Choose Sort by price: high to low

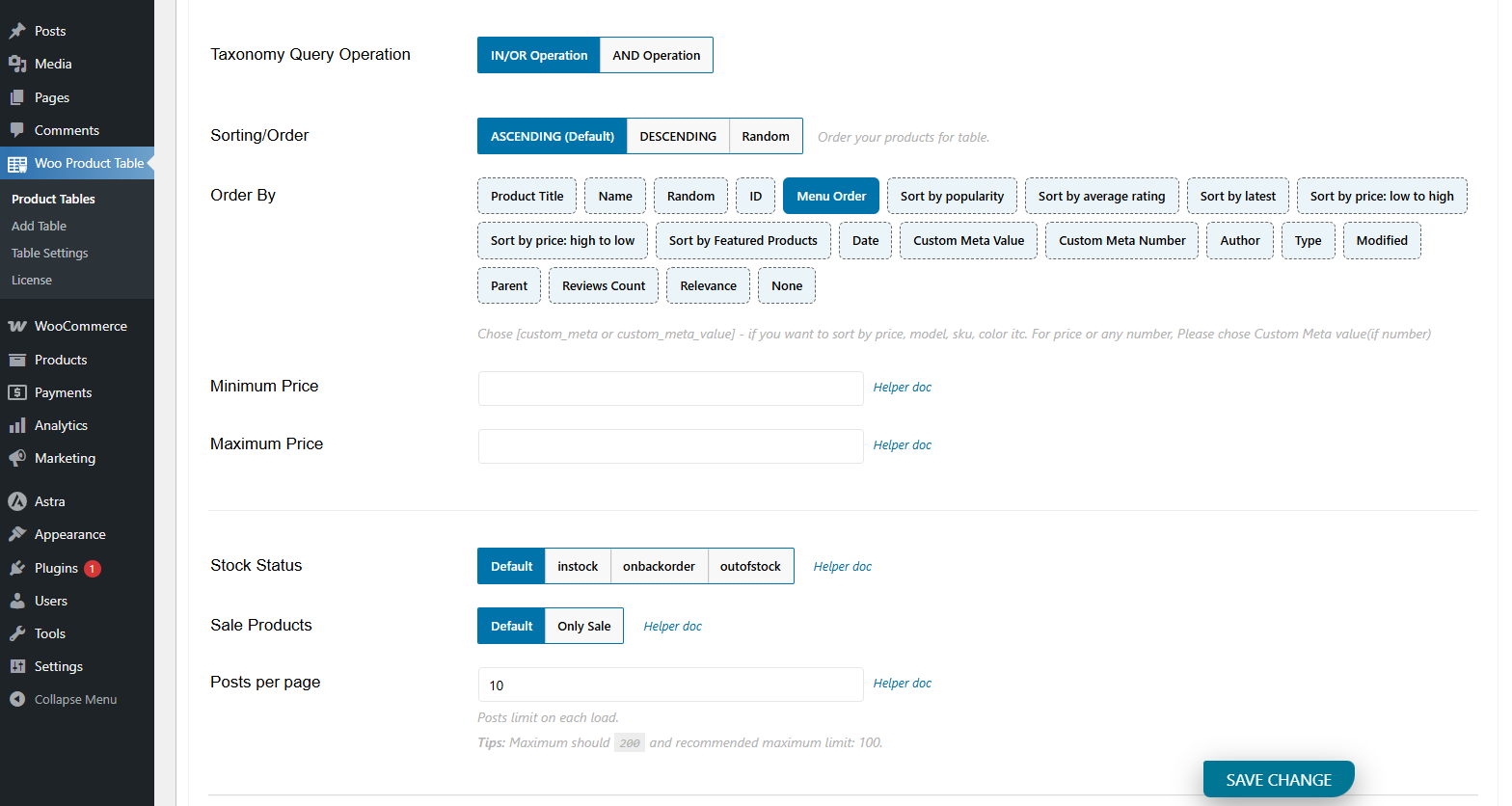tap(563, 240)
